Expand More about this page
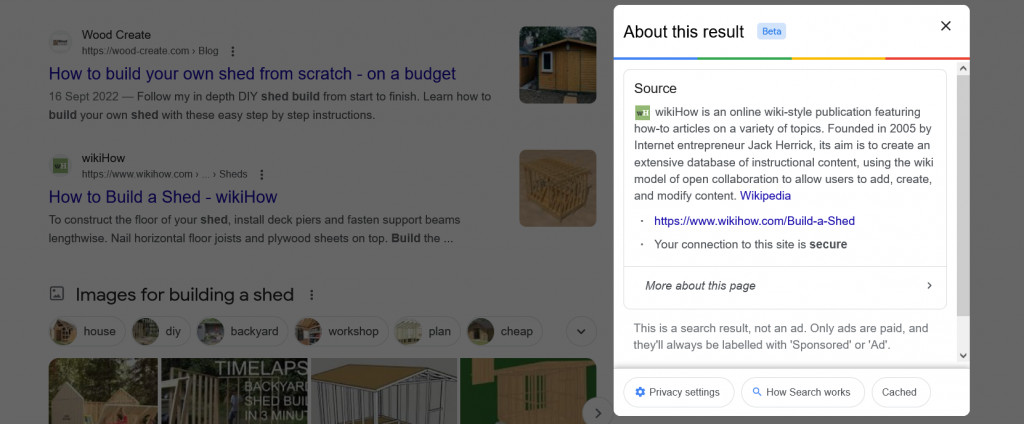This screenshot has width=1024, height=424. [785, 285]
